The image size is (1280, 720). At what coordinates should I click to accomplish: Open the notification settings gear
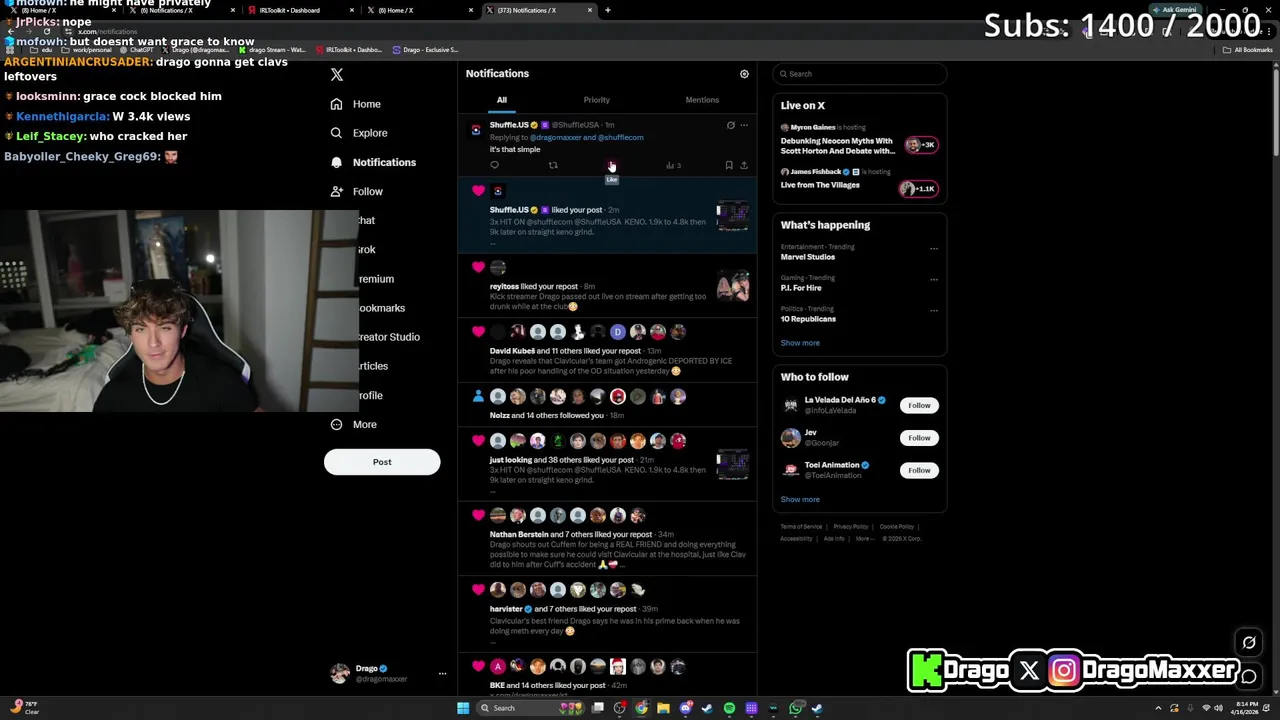(744, 74)
